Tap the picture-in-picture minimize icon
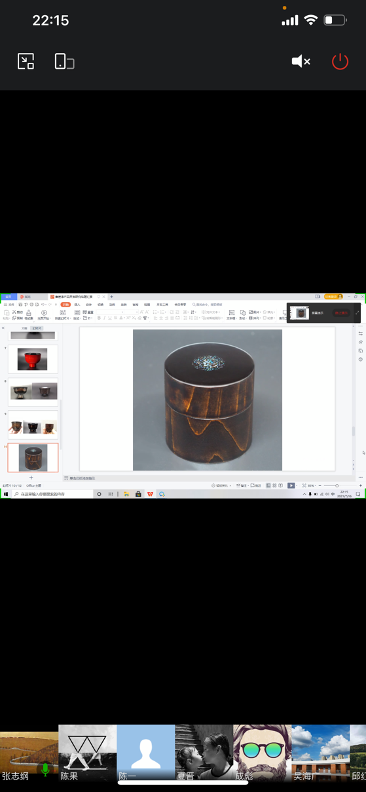This screenshot has width=366, height=792. 26,61
